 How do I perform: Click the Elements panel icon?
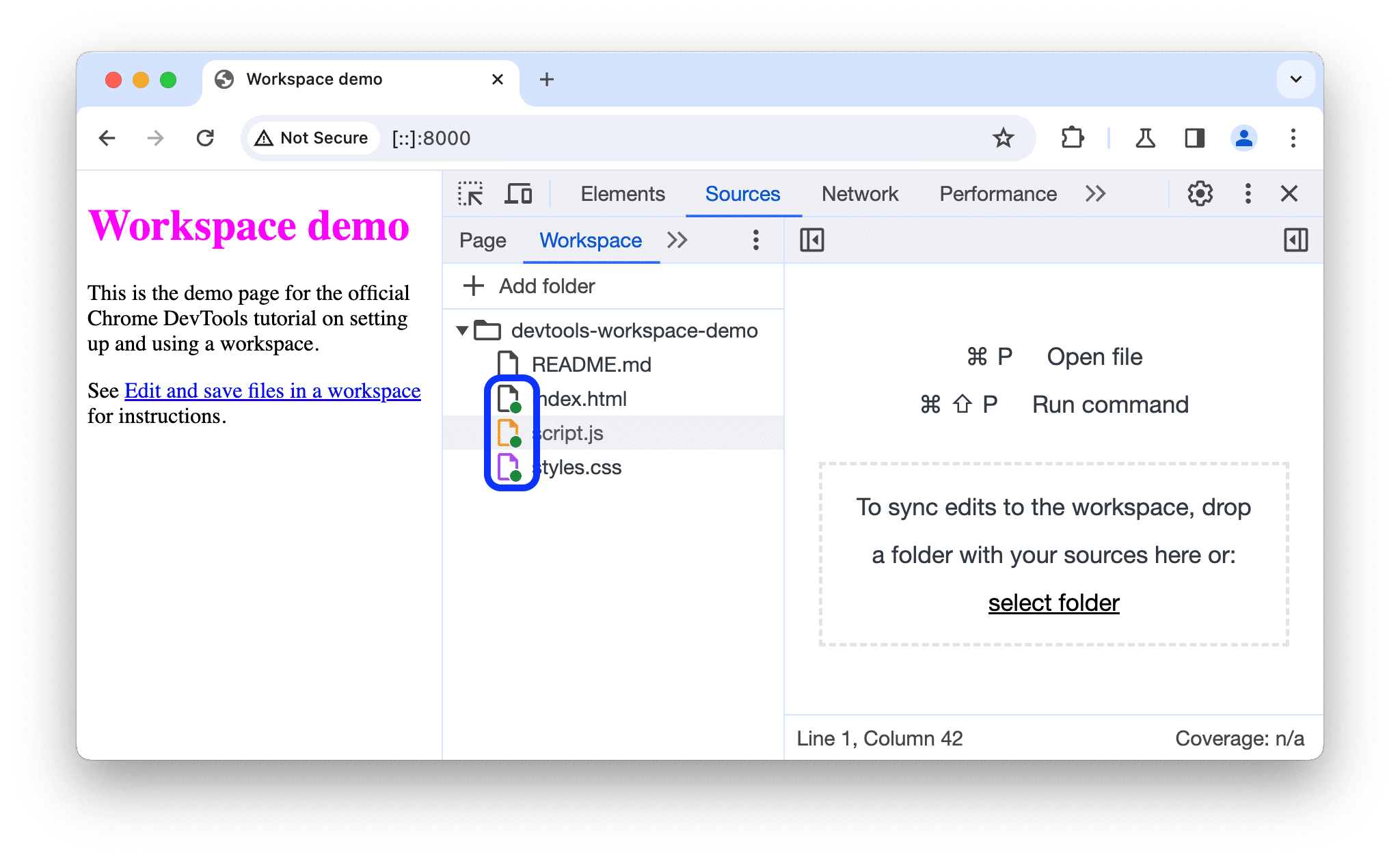tap(619, 194)
